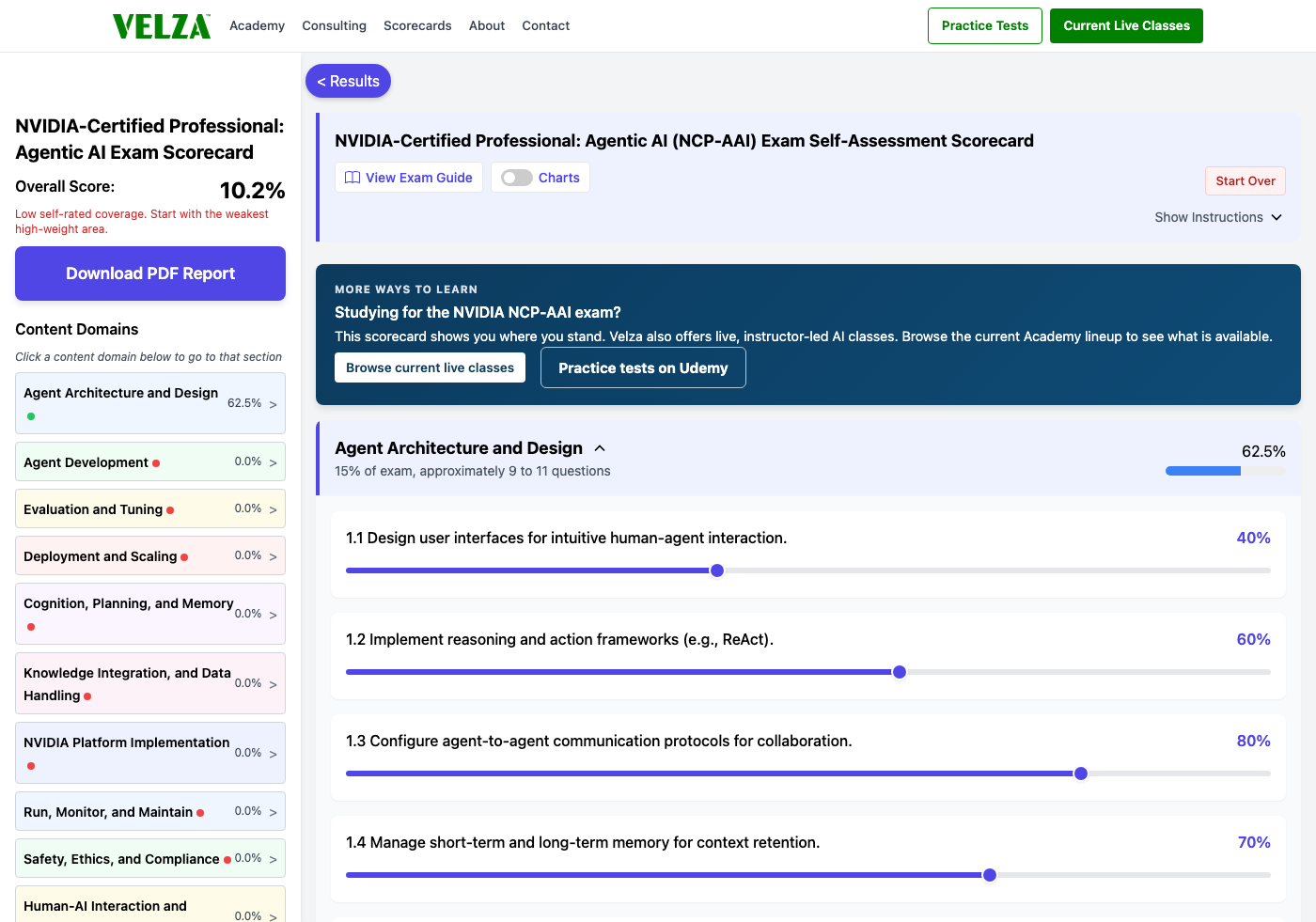Click the Charts label text
This screenshot has width=1316, height=922.
coord(559,178)
